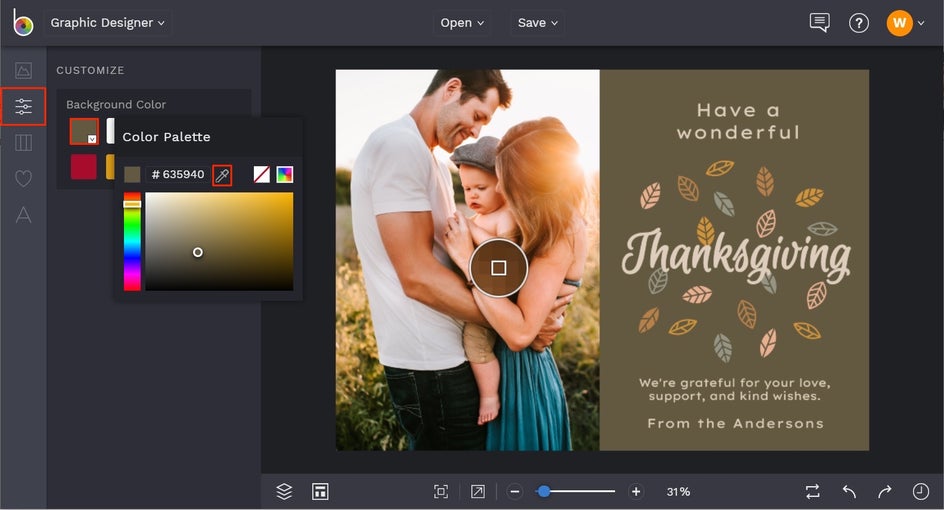Screen dimensions: 944x510
Task: Open the Open menu
Action: pos(462,23)
